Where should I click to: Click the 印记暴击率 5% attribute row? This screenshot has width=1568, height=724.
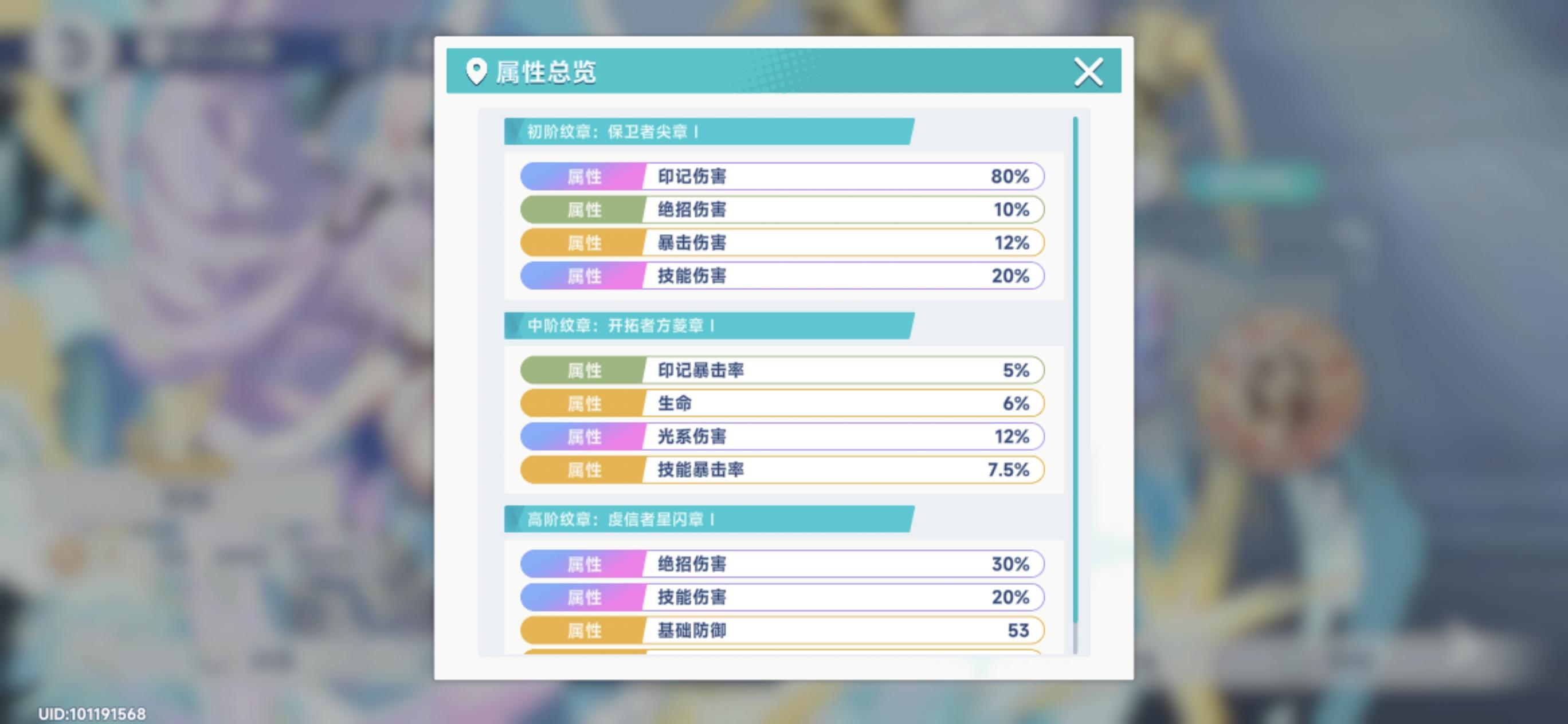[x=782, y=370]
